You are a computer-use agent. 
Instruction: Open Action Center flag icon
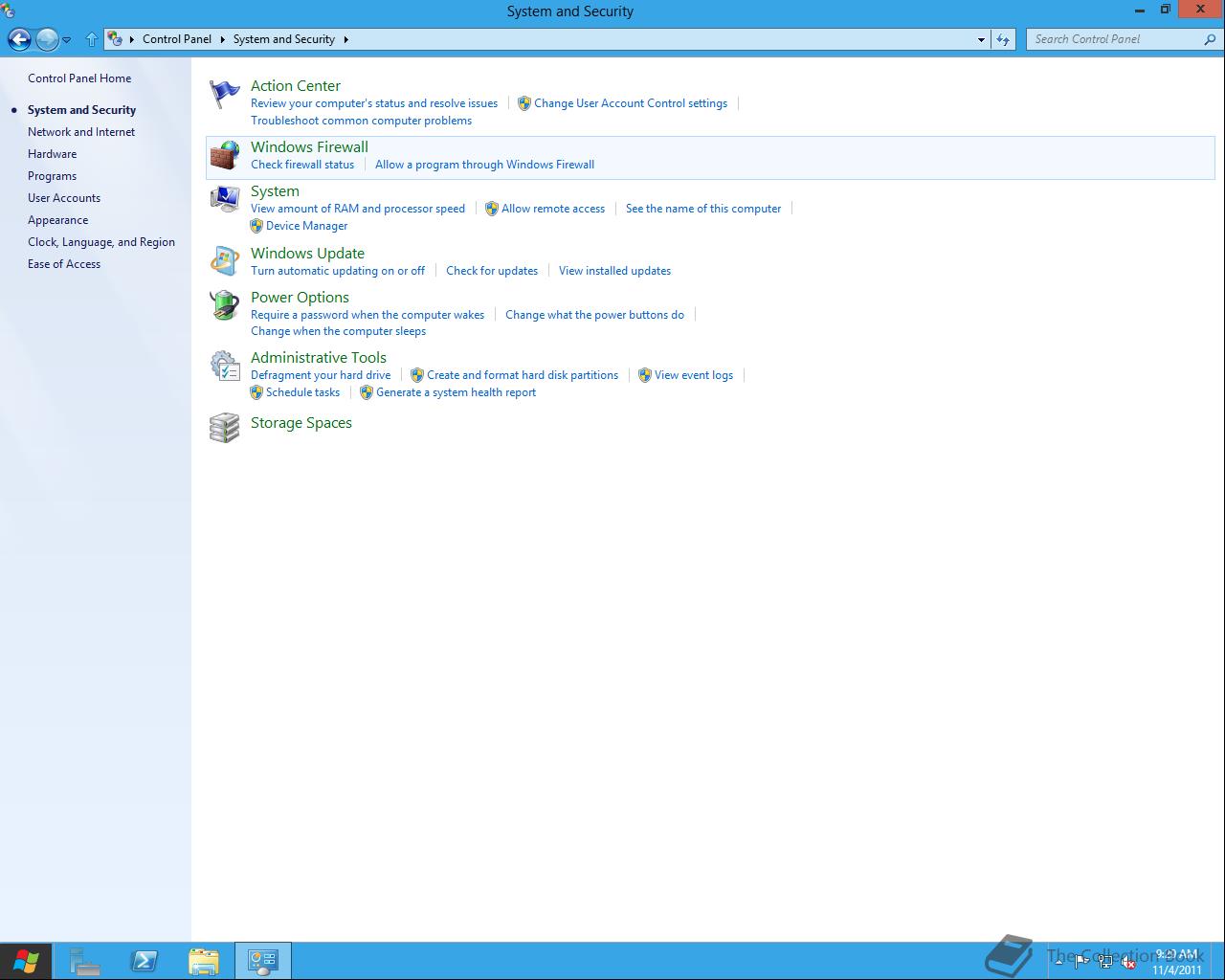click(225, 95)
